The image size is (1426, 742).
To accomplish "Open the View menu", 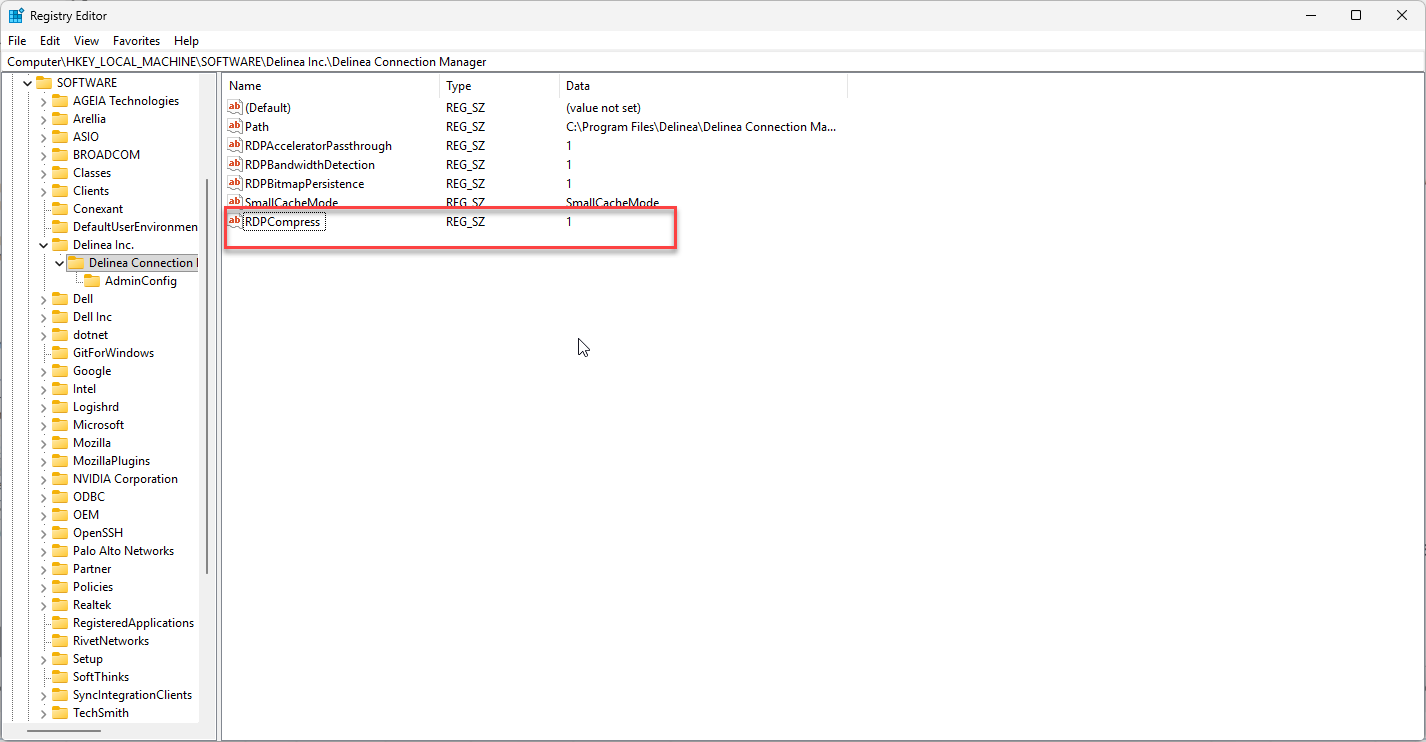I will coord(86,41).
